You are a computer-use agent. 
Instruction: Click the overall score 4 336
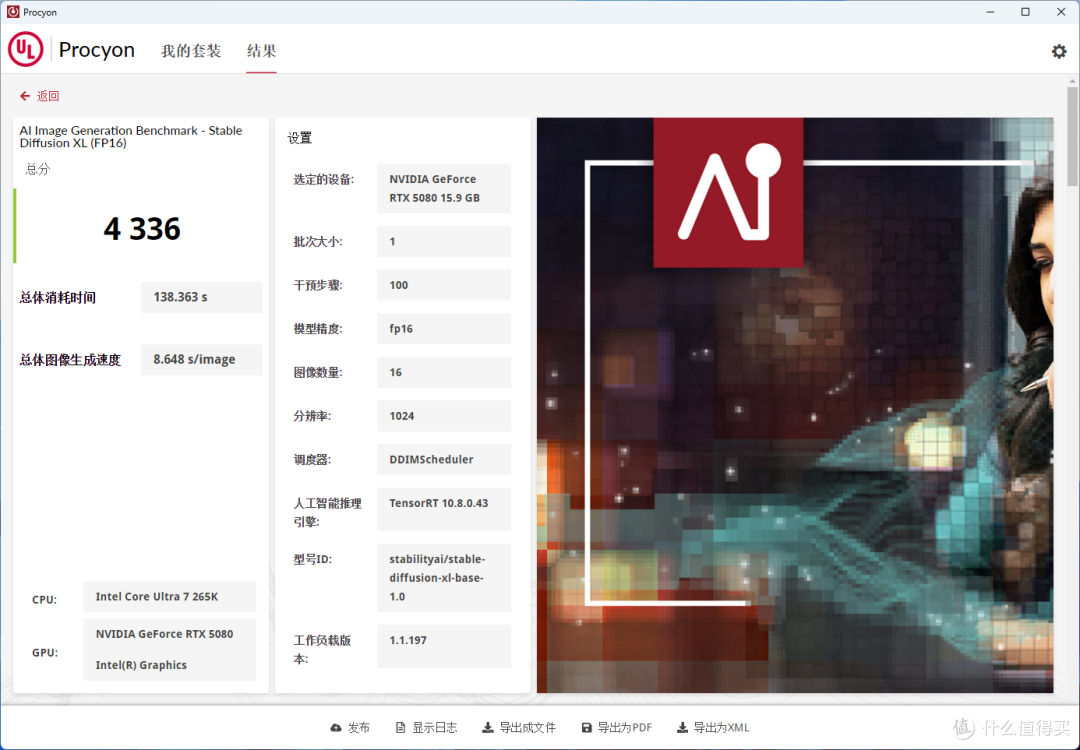click(142, 229)
